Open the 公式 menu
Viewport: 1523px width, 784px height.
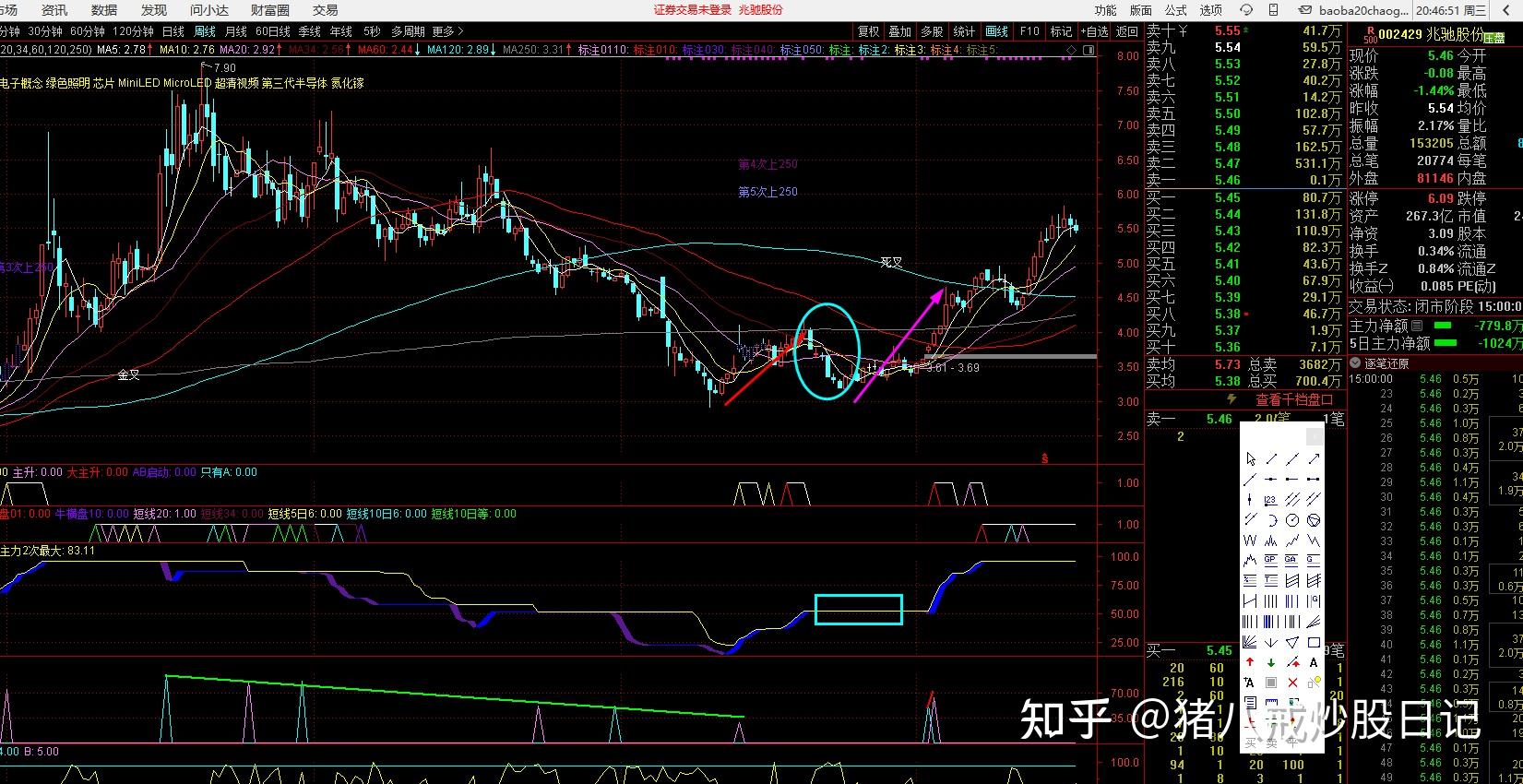click(1175, 10)
